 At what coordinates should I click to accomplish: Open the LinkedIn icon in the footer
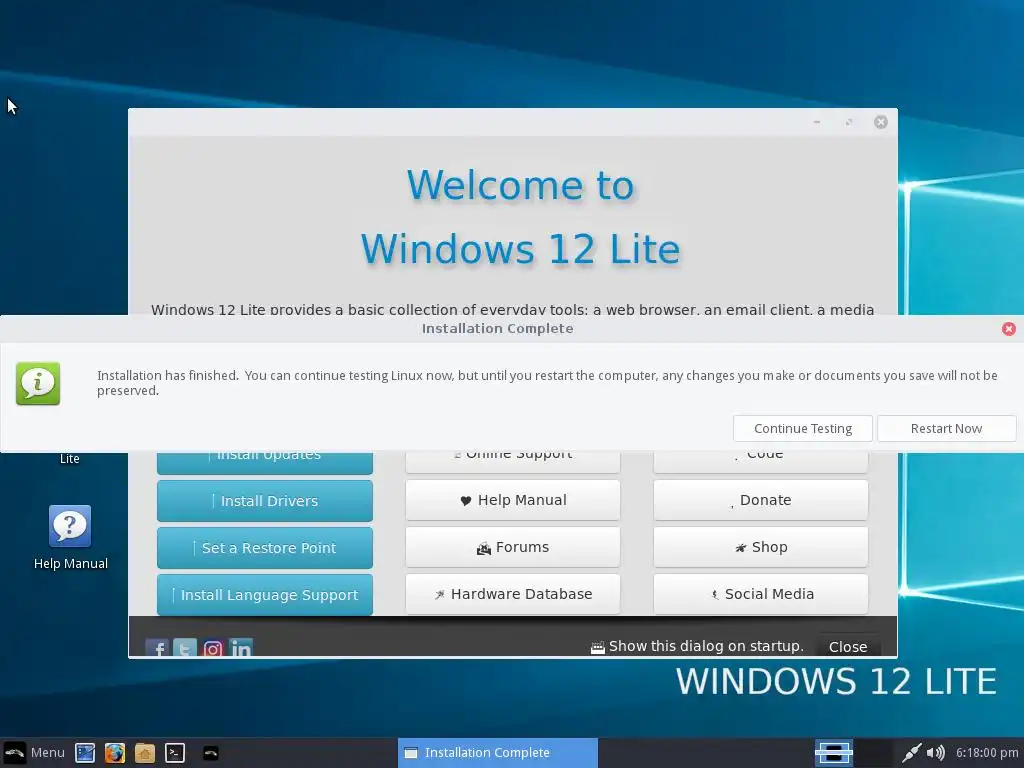[x=241, y=648]
